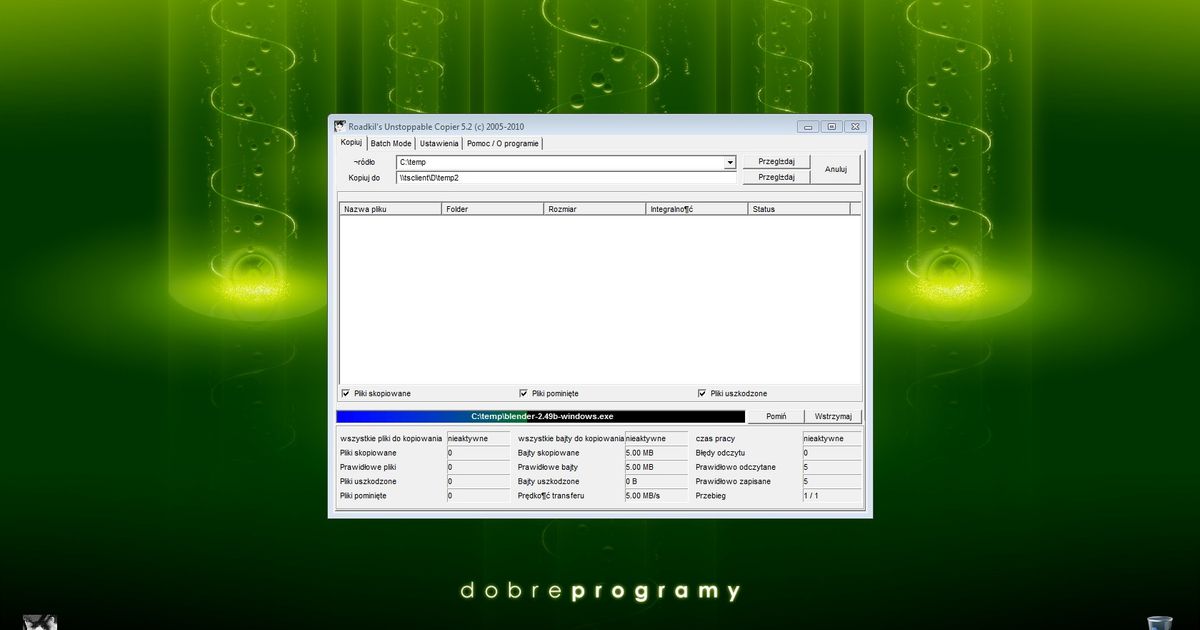
Task: Open the user avatar thumbnail in the bottom-left desktop corner
Action: (x=40, y=622)
